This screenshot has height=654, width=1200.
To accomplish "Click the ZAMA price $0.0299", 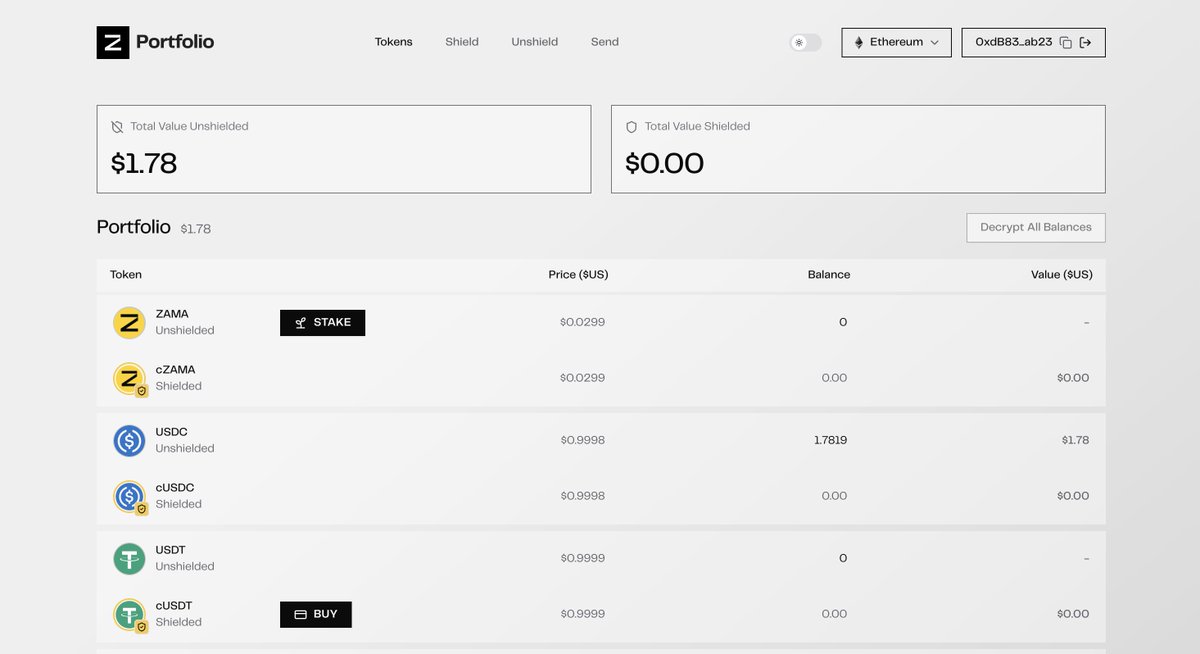I will pyautogui.click(x=582, y=322).
